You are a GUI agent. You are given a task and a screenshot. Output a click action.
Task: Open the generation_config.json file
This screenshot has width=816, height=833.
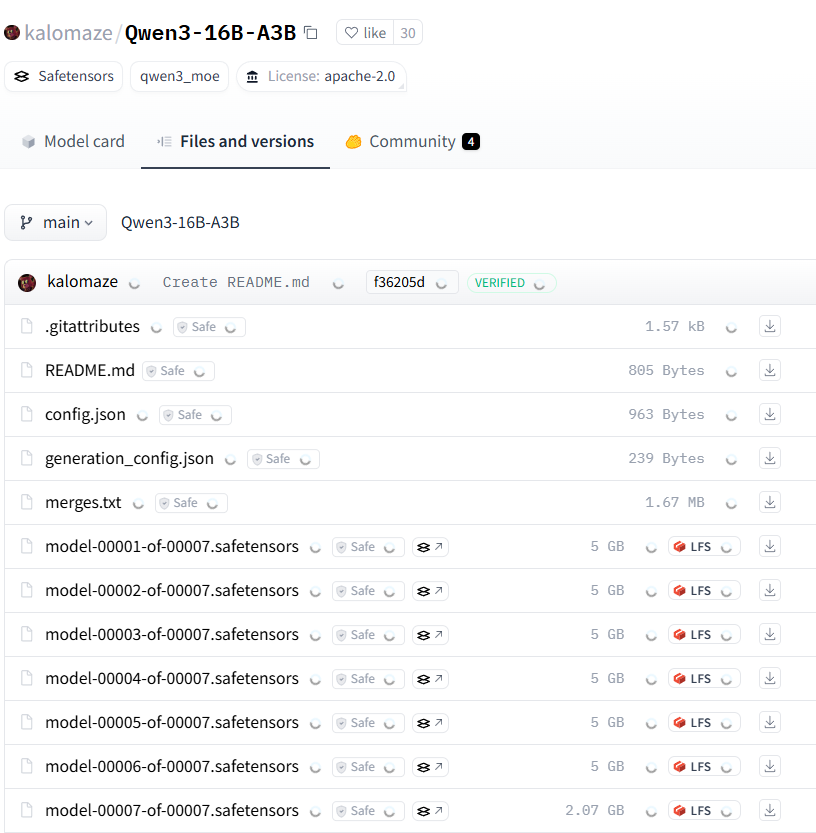pos(129,458)
